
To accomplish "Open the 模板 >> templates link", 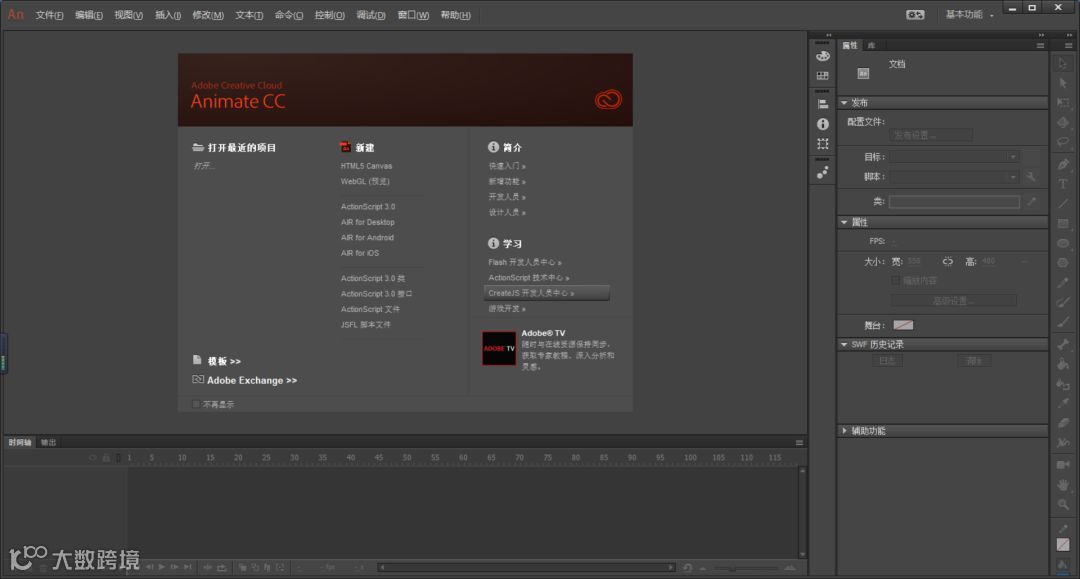I will [x=224, y=361].
